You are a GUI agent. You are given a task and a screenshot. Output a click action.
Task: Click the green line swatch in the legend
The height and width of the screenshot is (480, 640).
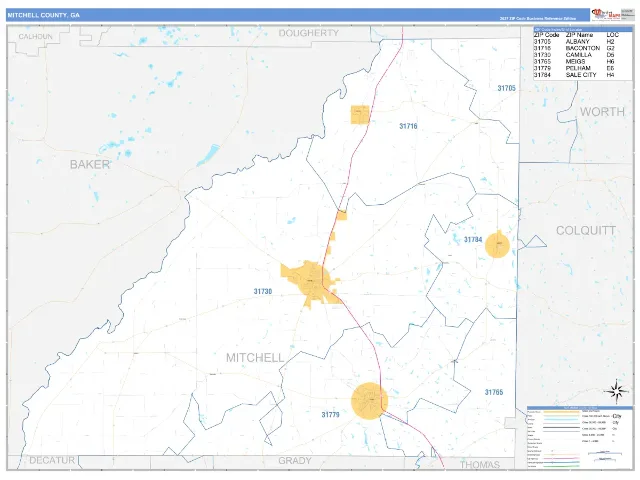[564, 466]
